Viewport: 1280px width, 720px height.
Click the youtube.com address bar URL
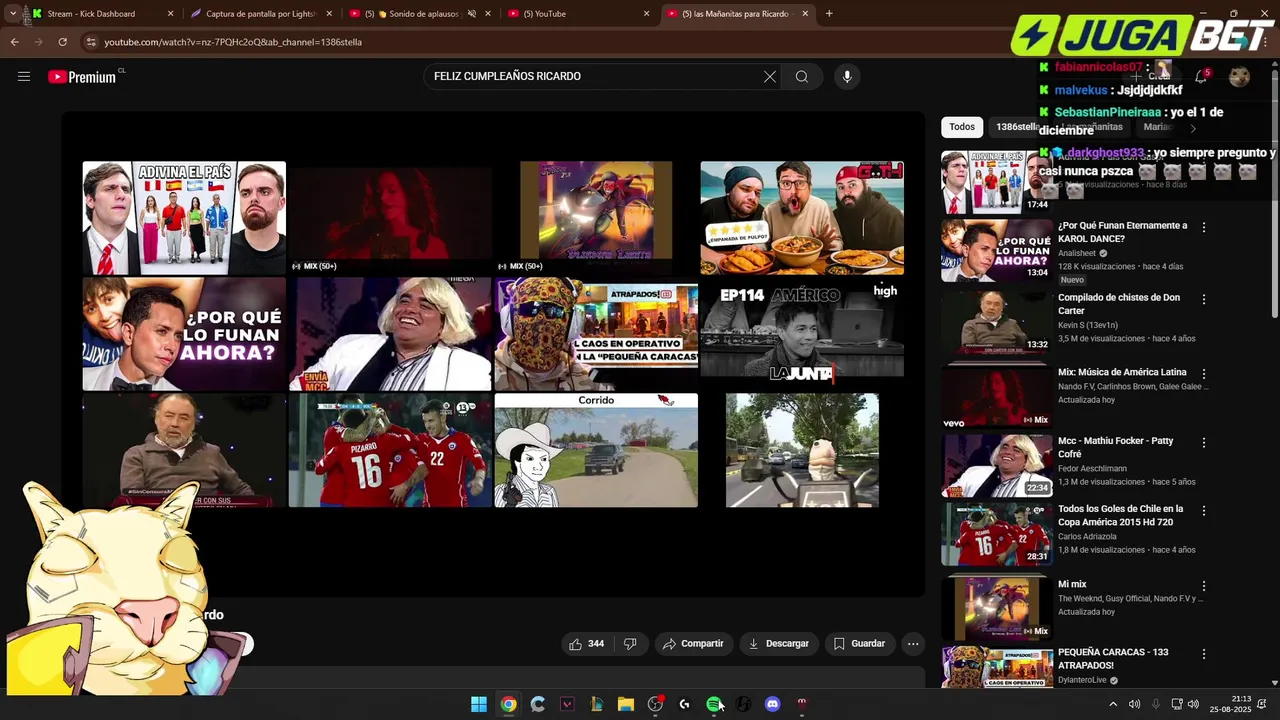point(233,42)
